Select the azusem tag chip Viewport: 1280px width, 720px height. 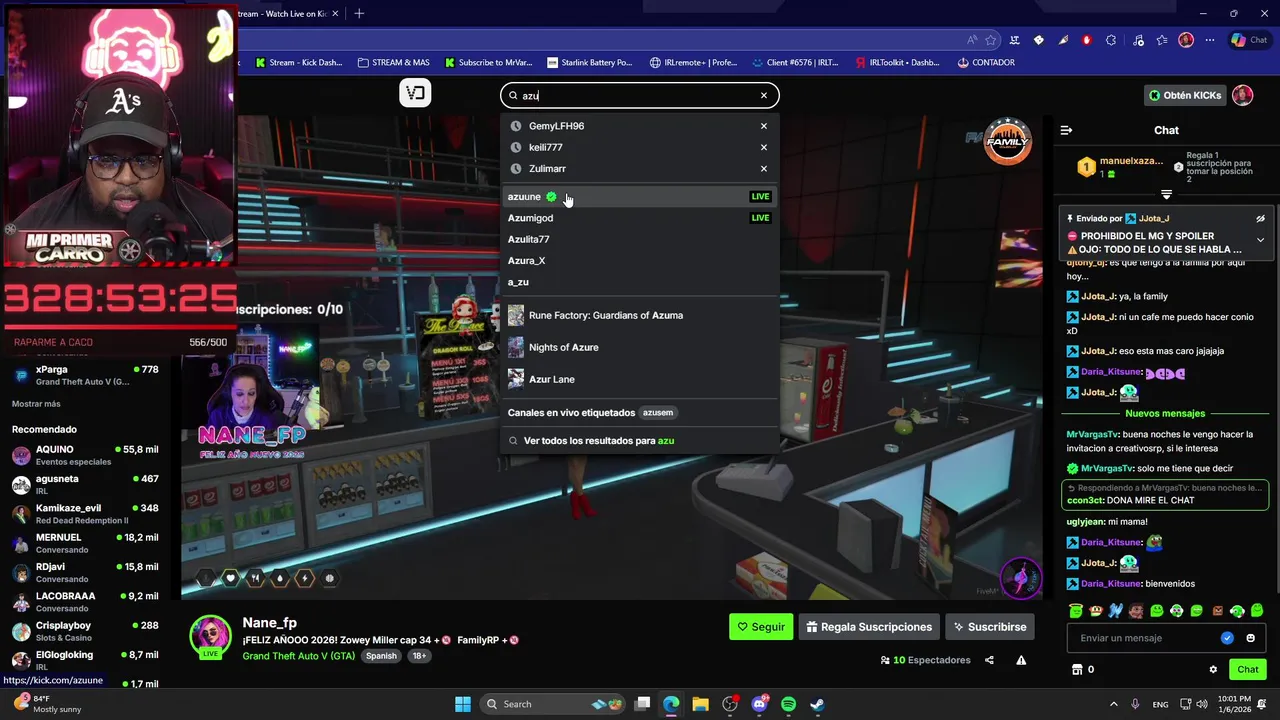(658, 412)
